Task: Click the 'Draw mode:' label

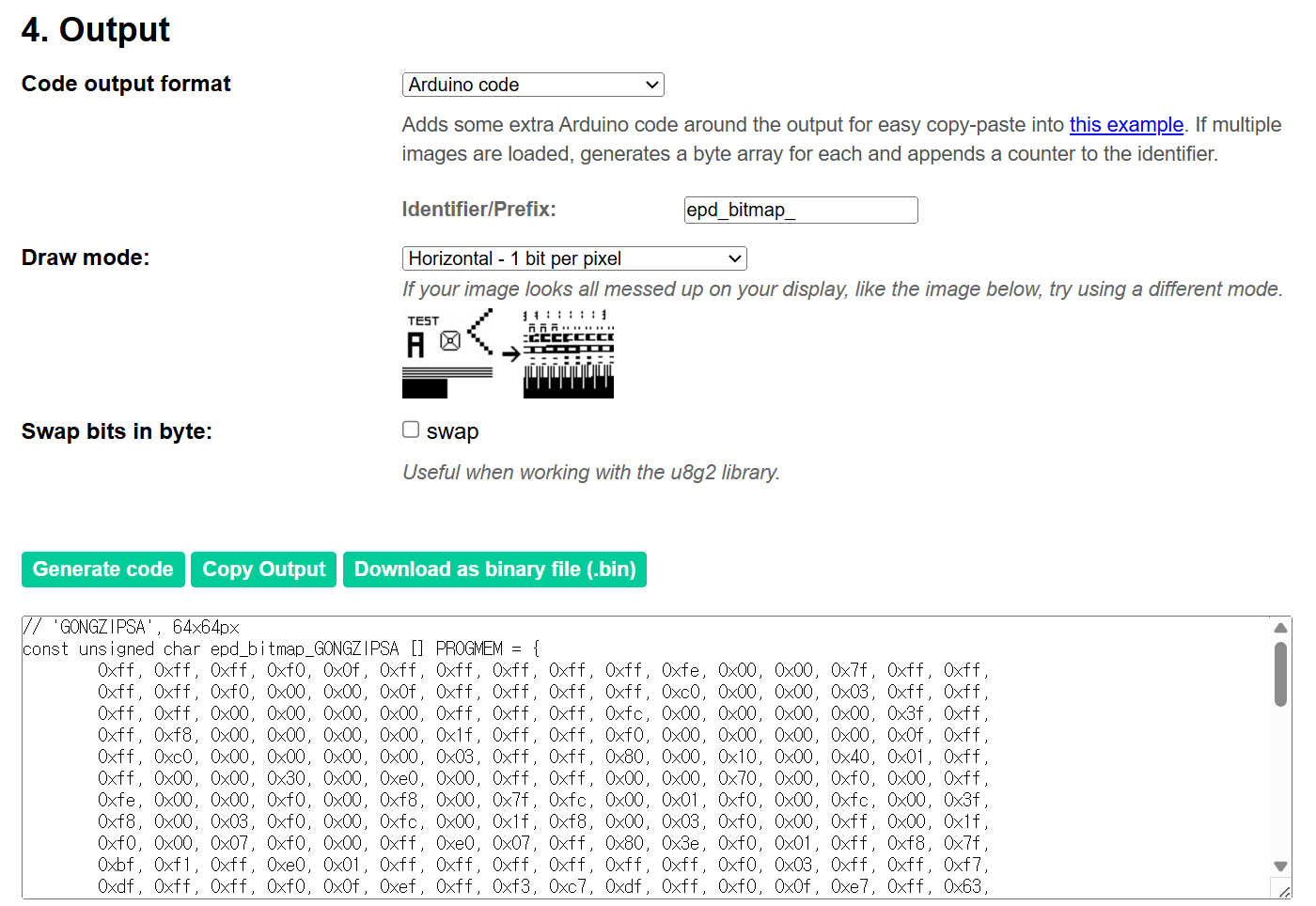Action: [86, 258]
